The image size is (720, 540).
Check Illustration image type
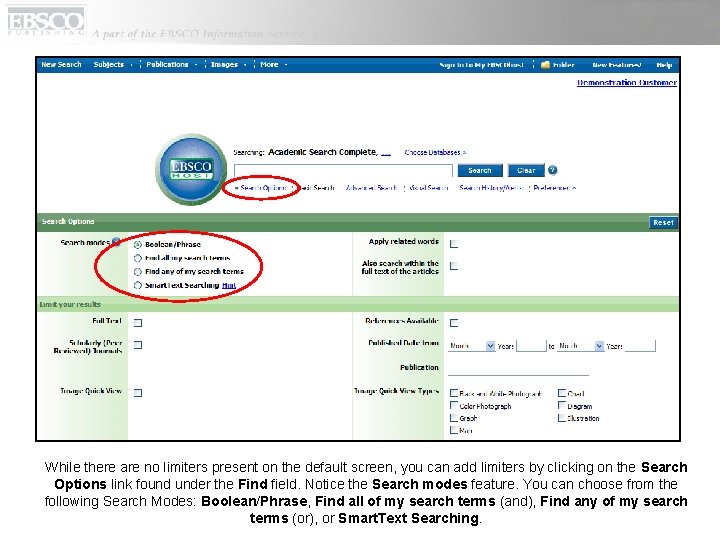(562, 418)
